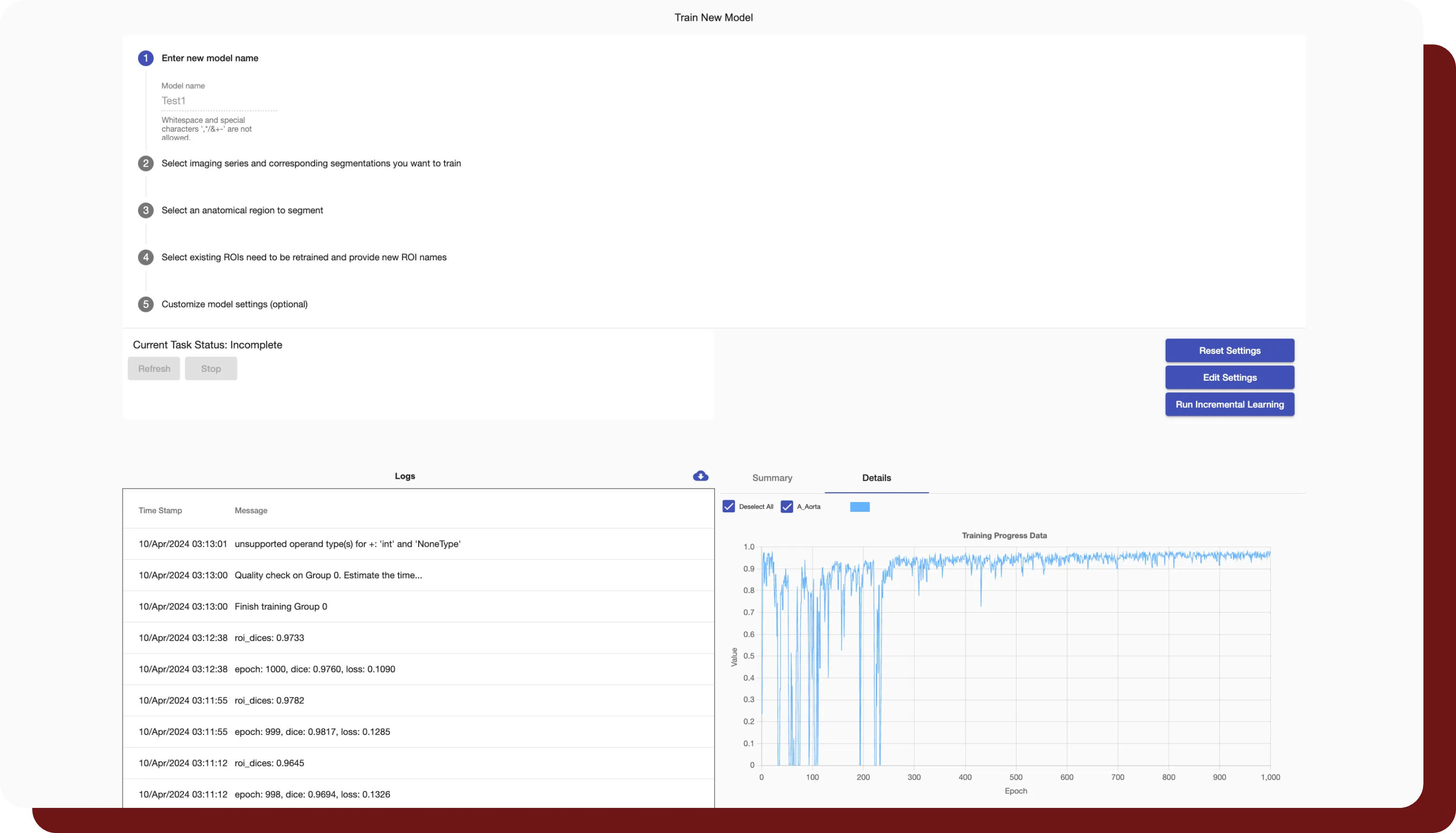Click the Stop task button

[x=211, y=369]
